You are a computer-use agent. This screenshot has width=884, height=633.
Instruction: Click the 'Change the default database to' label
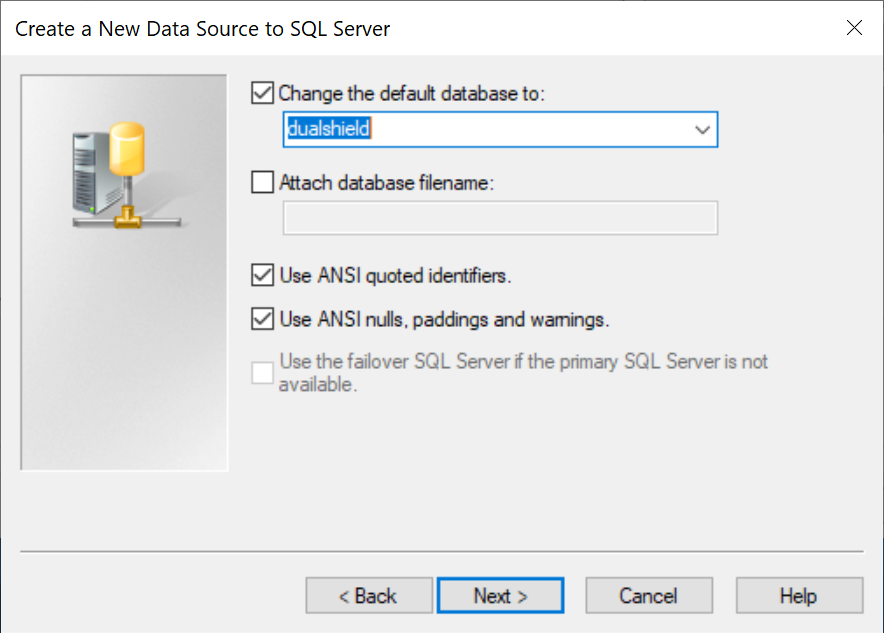point(411,94)
